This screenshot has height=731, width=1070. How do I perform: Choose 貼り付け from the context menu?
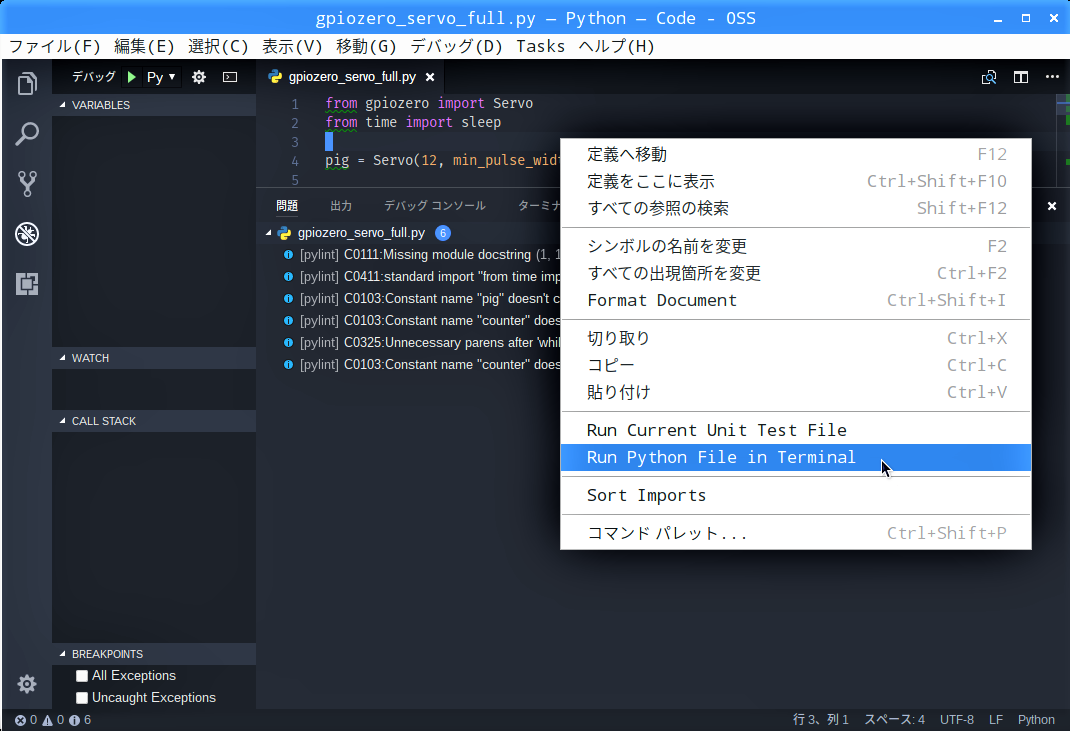796,392
